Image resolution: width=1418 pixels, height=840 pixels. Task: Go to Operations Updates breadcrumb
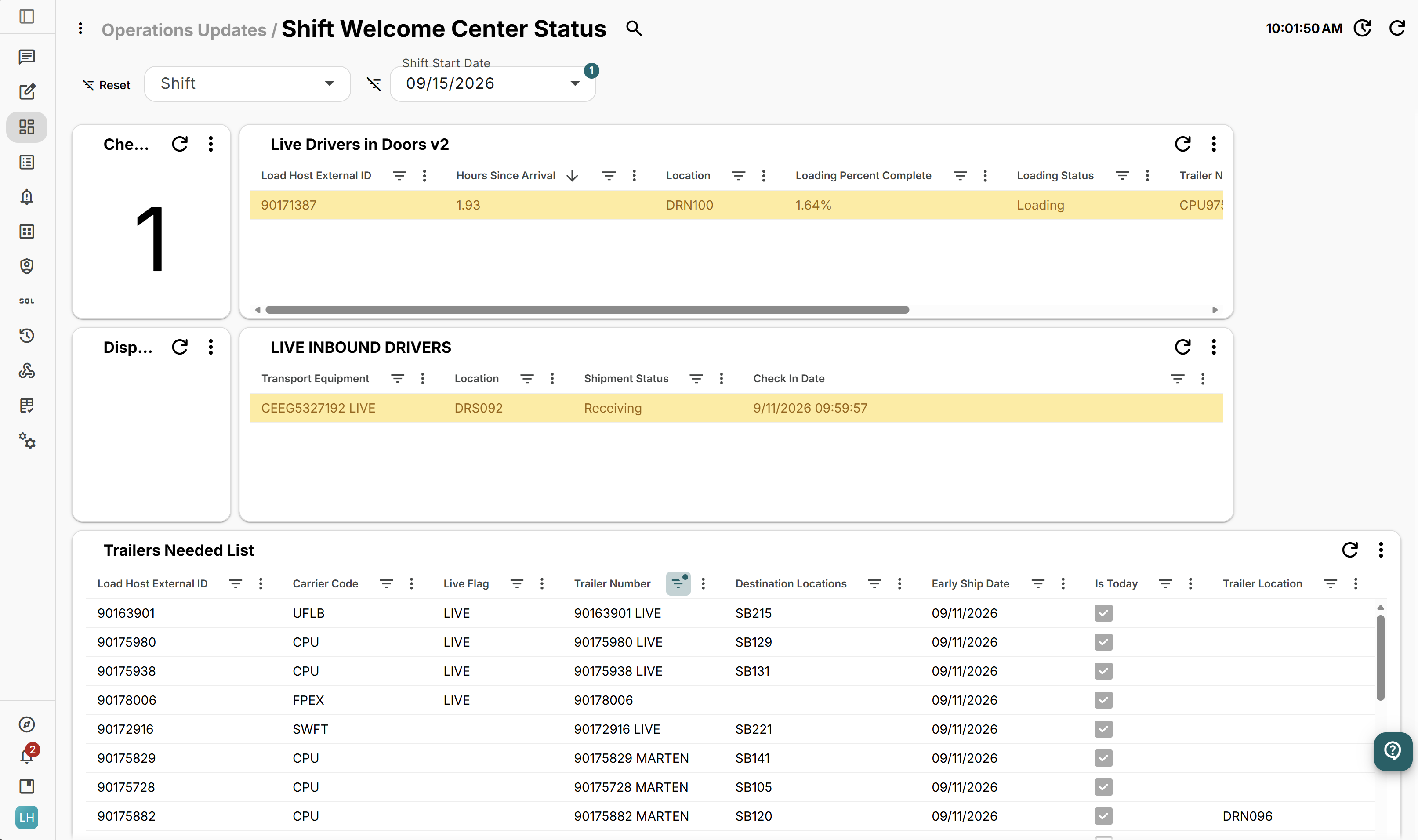click(184, 29)
